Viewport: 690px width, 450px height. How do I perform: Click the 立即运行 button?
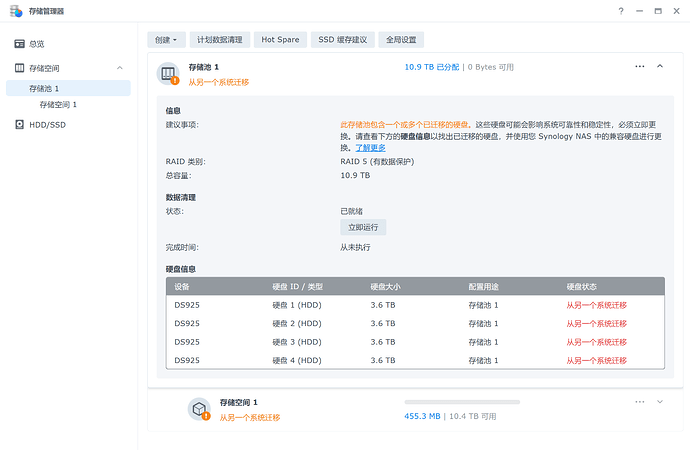click(363, 227)
